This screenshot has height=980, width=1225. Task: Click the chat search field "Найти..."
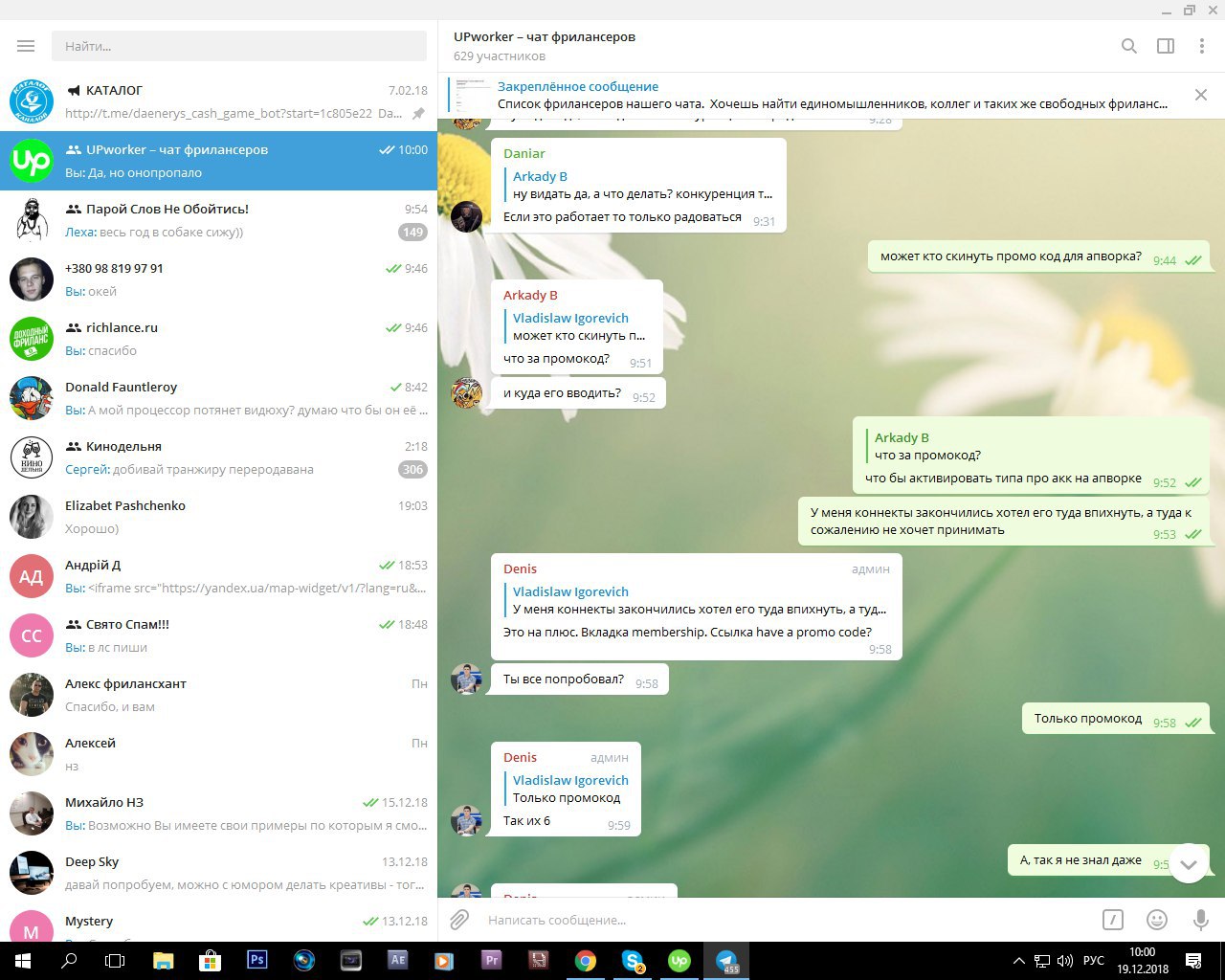(x=239, y=46)
